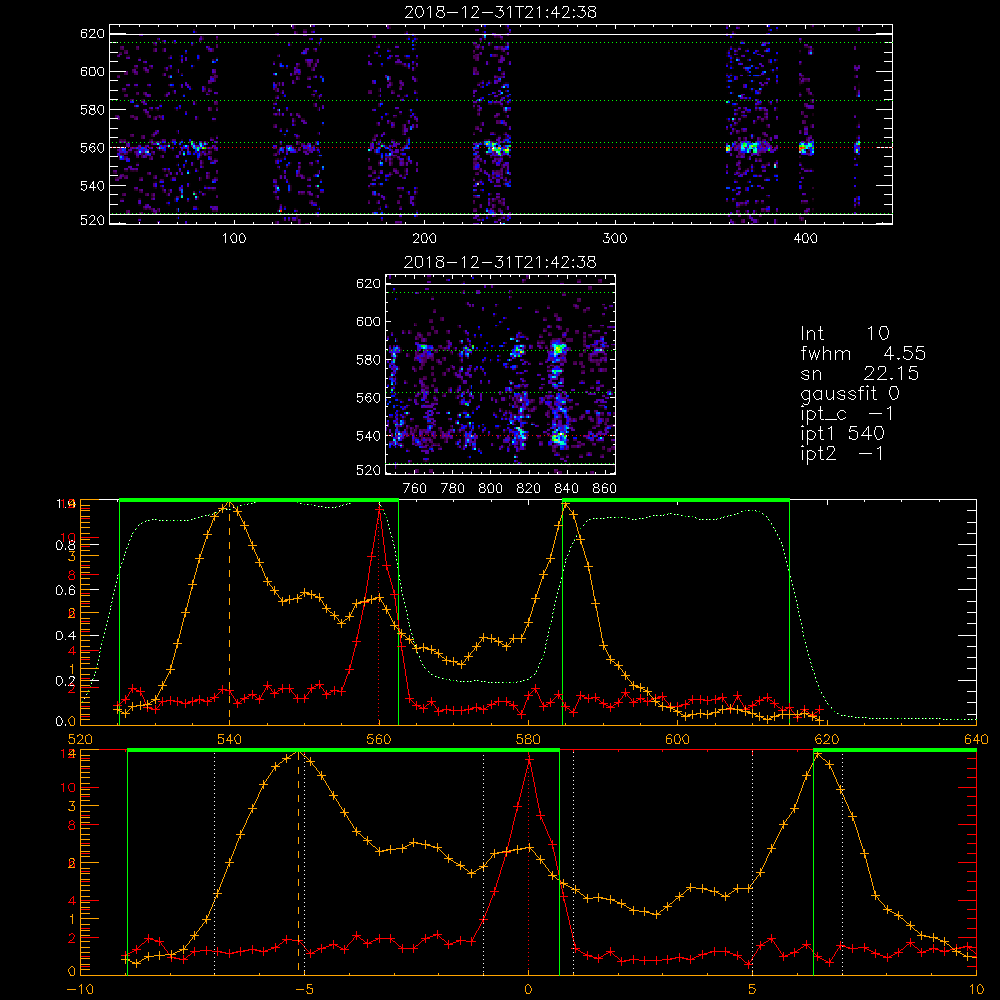
Task: Click x-axis label 800 of middle spectrogram
Action: tap(490, 488)
